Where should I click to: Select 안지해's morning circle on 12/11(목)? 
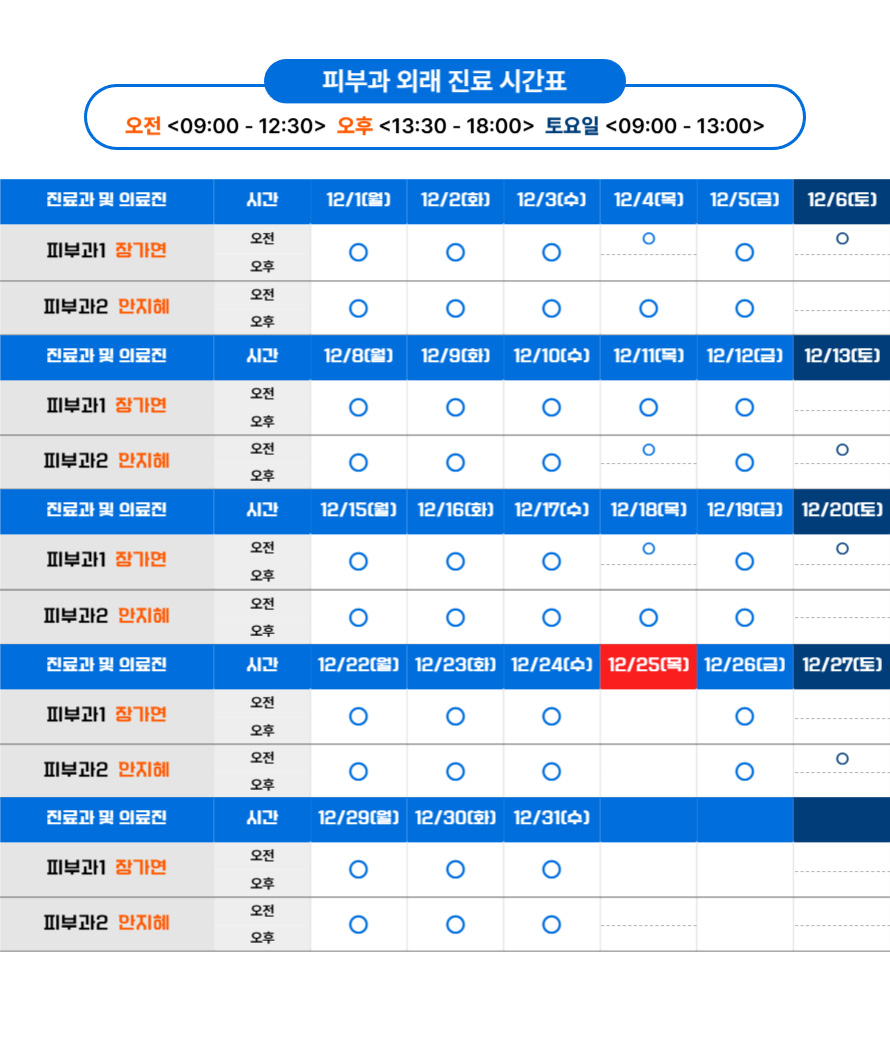point(648,450)
